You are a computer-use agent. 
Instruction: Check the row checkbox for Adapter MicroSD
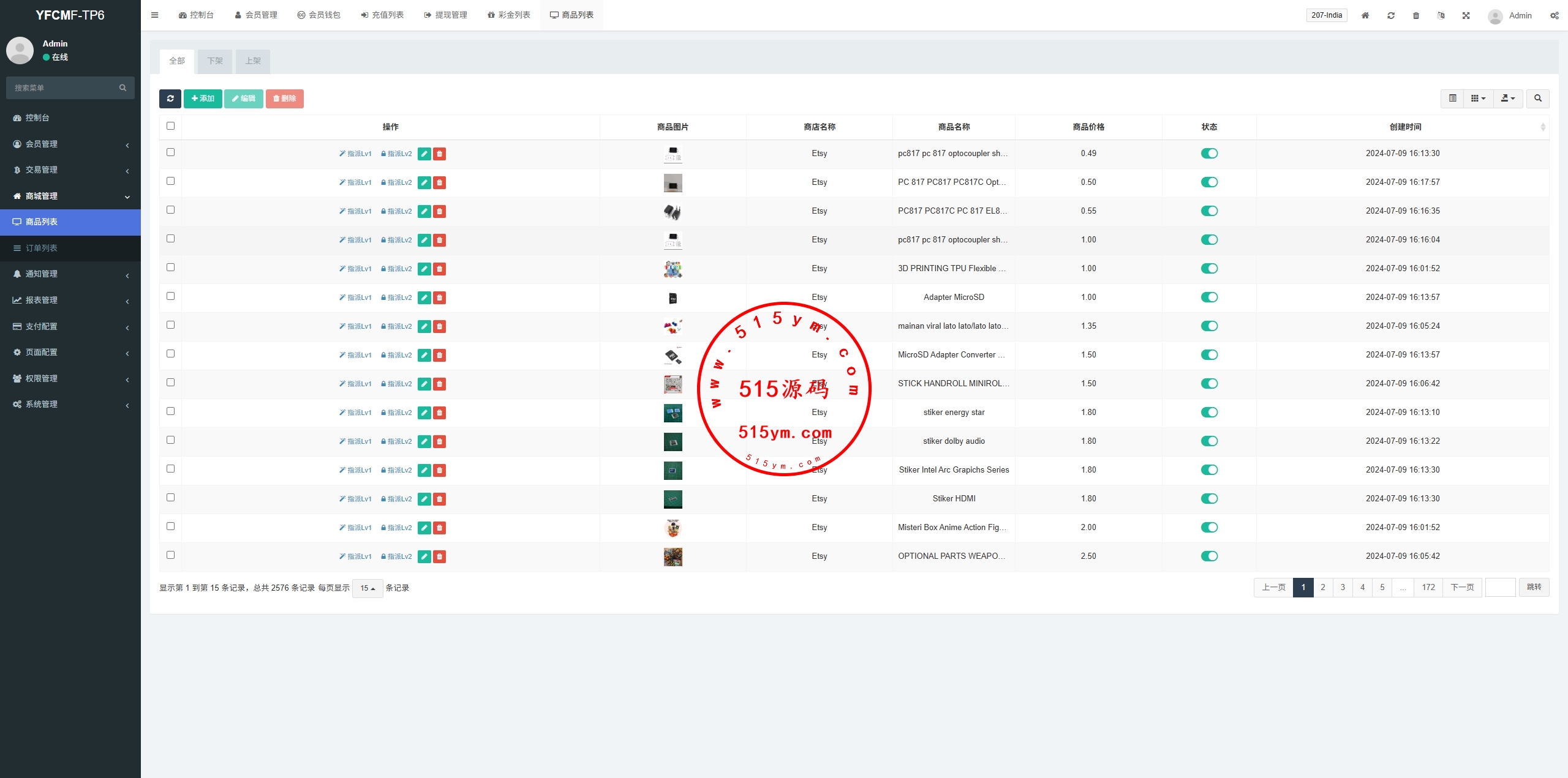tap(170, 296)
